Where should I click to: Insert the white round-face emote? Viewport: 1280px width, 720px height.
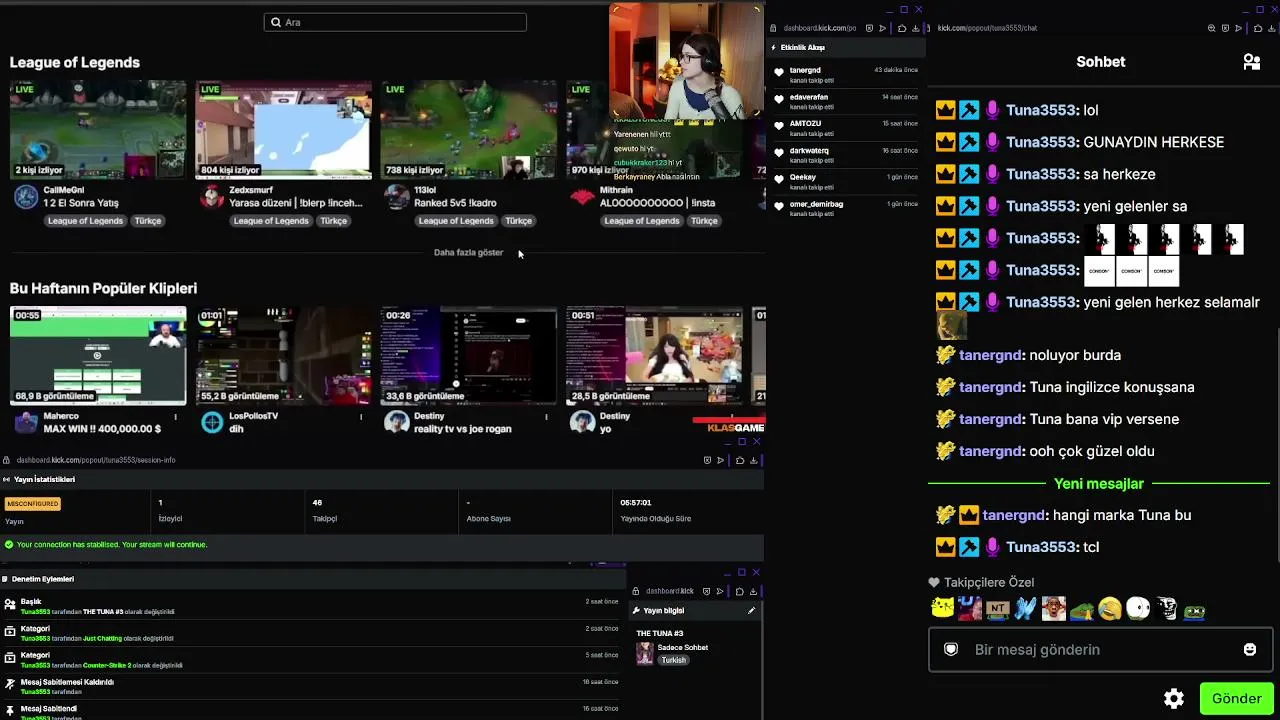click(x=1138, y=608)
